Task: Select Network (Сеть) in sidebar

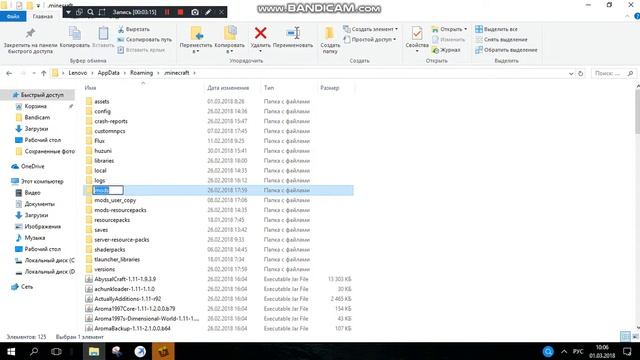Action: tap(27, 287)
